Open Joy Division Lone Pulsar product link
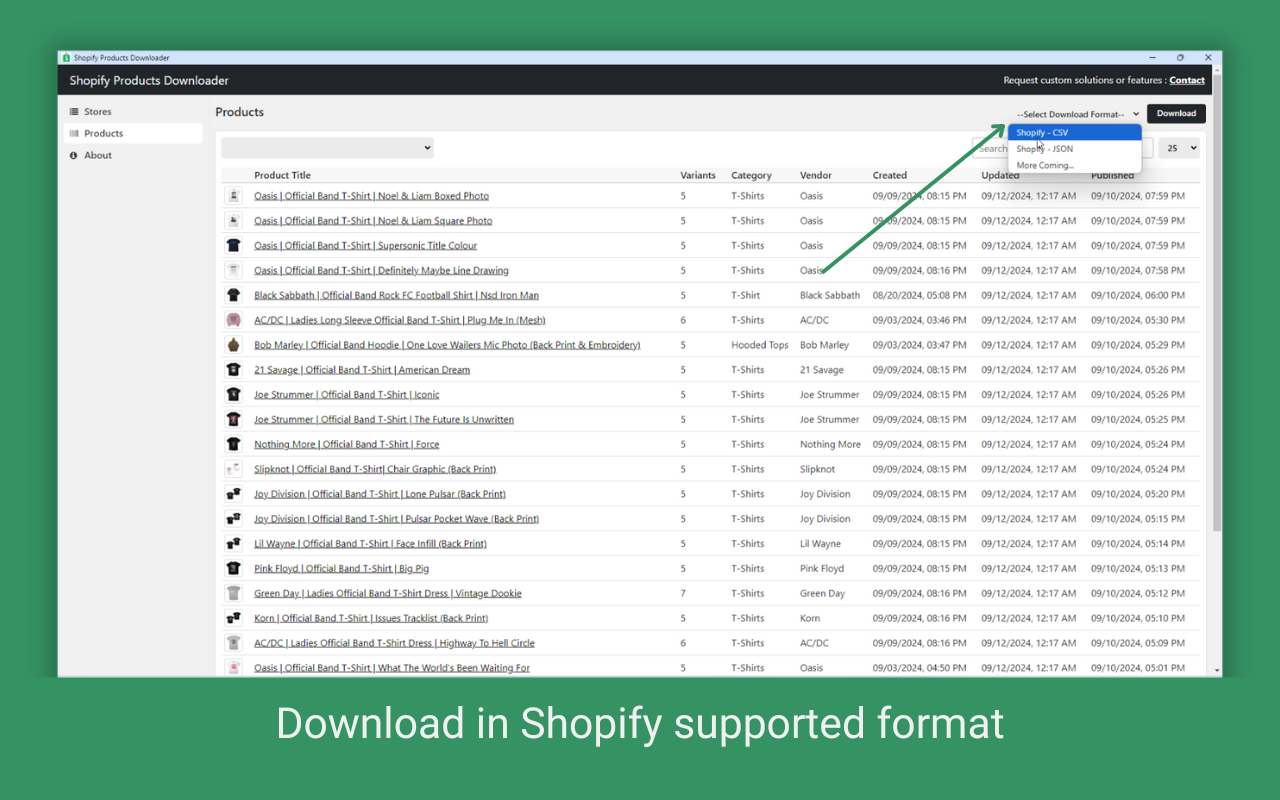The height and width of the screenshot is (800, 1280). pos(380,494)
